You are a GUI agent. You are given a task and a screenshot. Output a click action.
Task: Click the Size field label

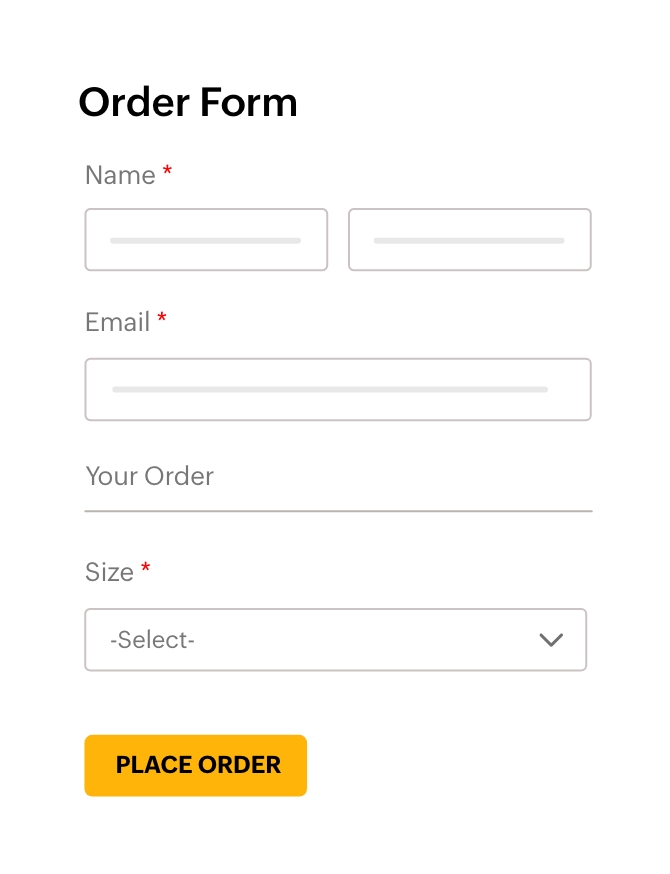109,572
